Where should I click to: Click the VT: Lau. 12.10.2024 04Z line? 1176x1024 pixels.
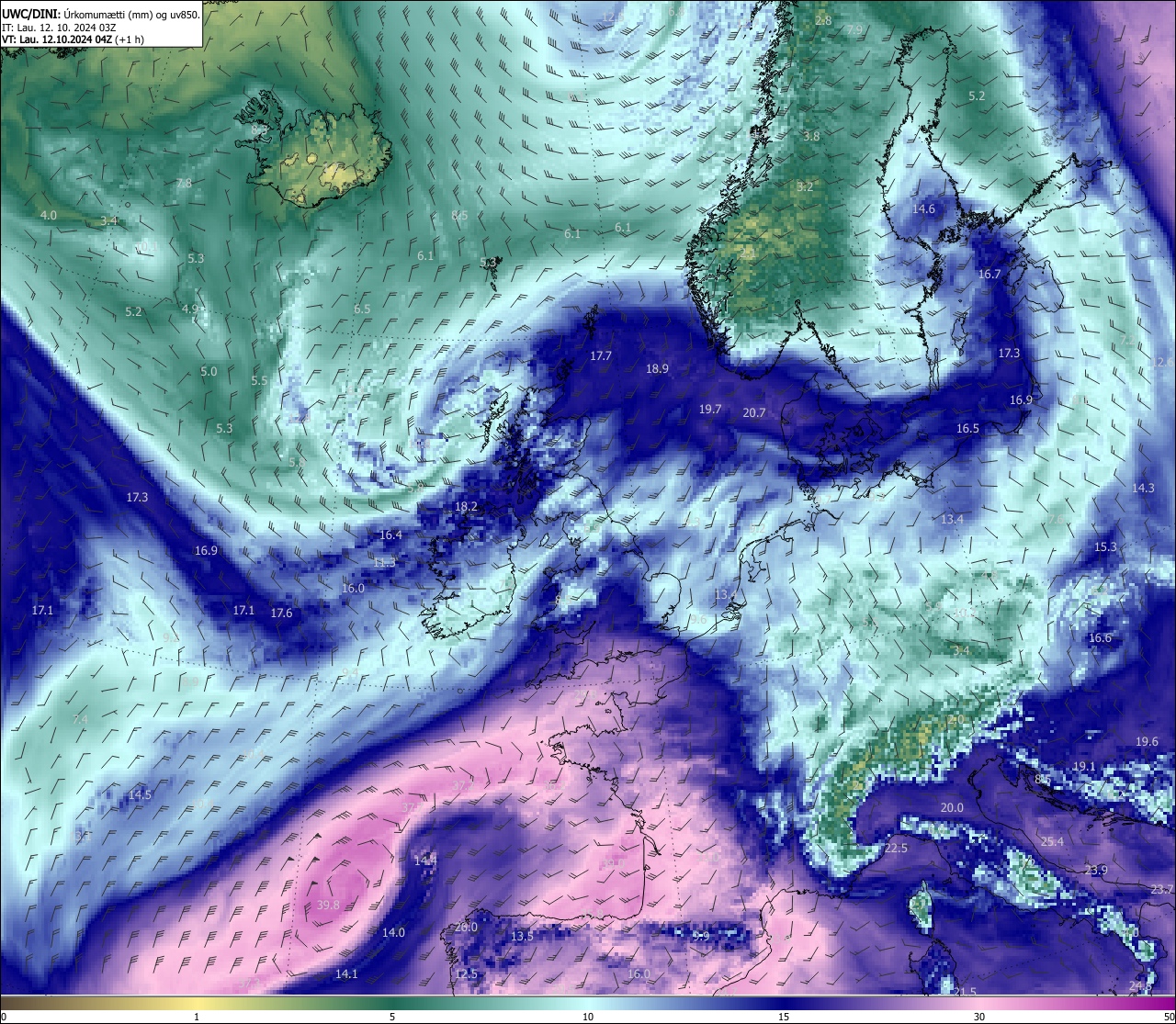pyautogui.click(x=73, y=39)
